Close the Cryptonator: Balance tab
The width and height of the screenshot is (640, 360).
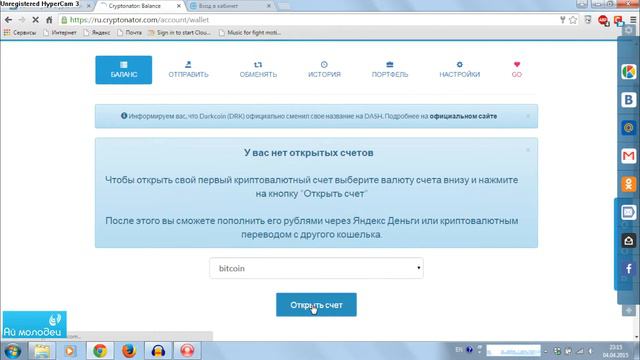point(178,6)
